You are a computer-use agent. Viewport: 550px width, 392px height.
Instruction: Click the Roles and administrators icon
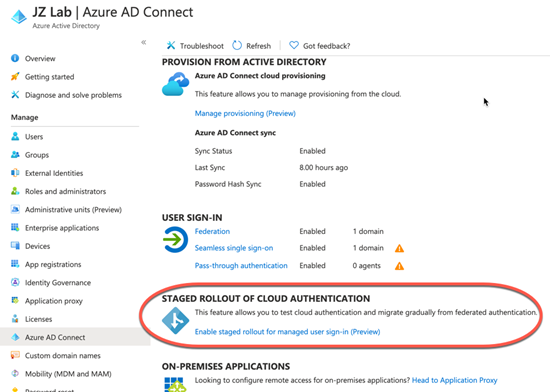tap(15, 191)
